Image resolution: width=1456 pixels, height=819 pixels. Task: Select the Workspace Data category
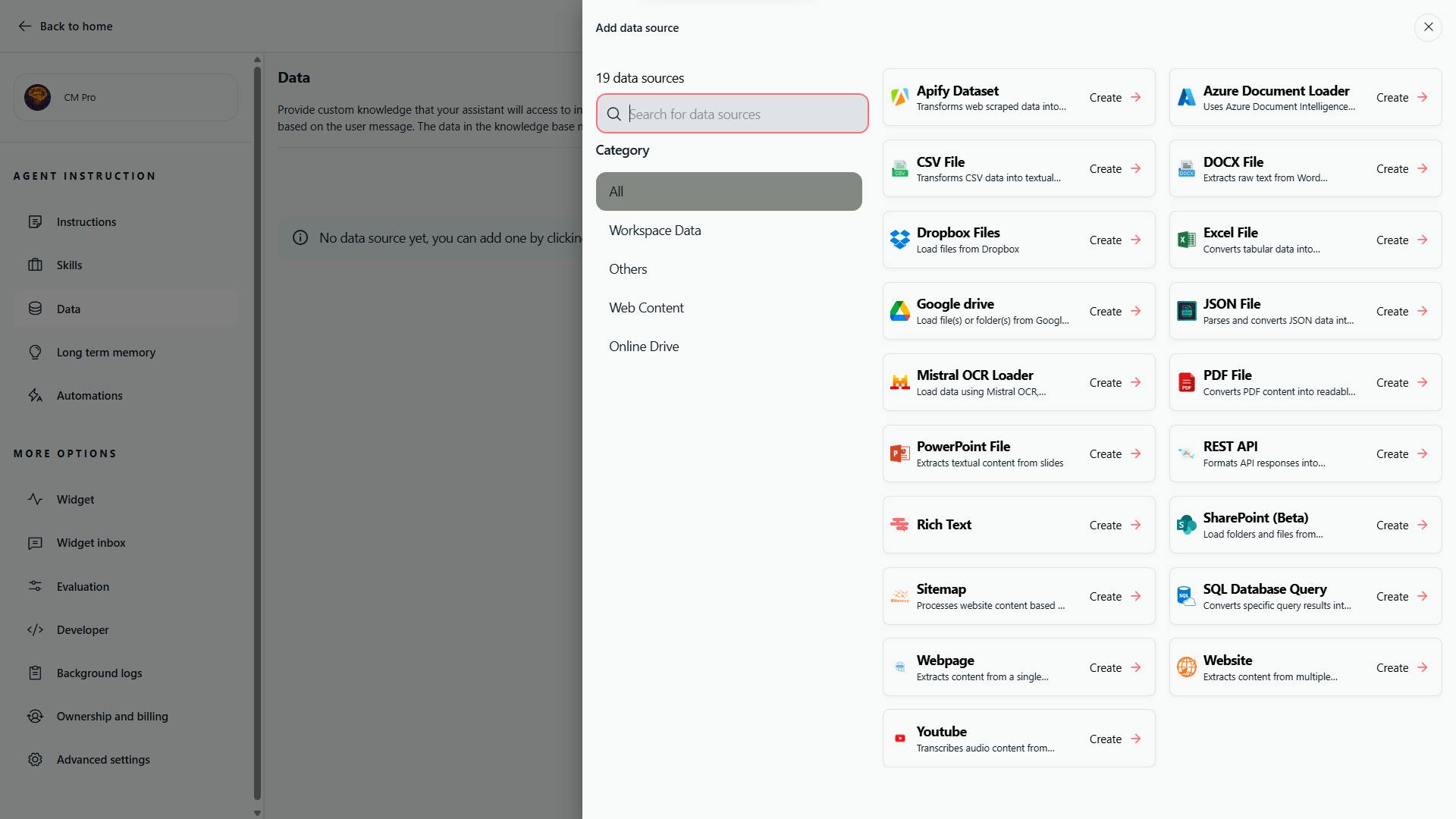654,231
